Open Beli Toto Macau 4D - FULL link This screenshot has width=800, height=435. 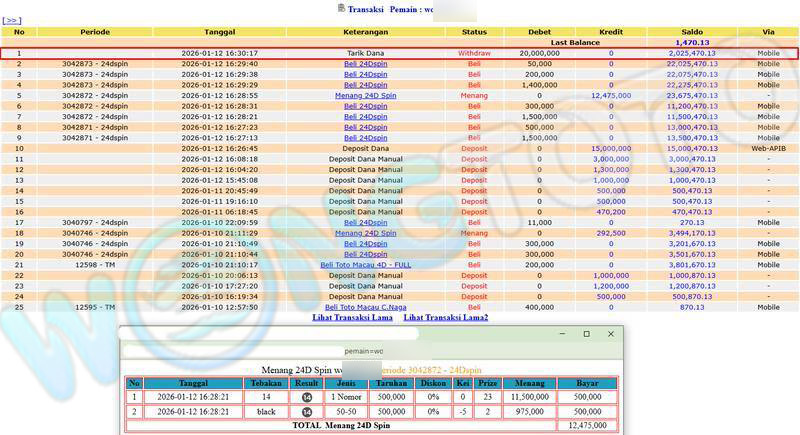[364, 265]
